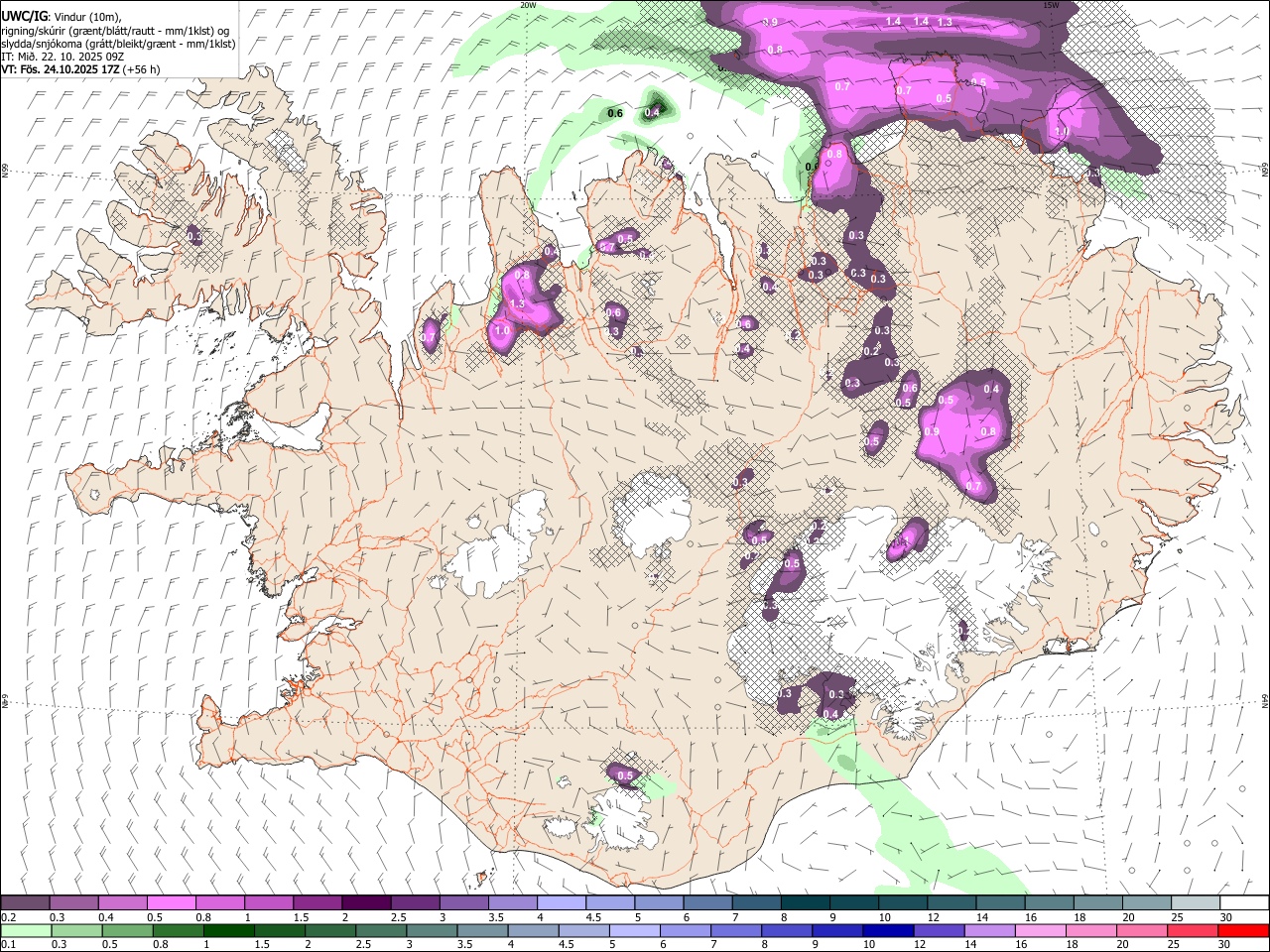Choose the 6 periwinkle rain scale swatch
Viewport: 1270px width, 952px height.
[685, 931]
